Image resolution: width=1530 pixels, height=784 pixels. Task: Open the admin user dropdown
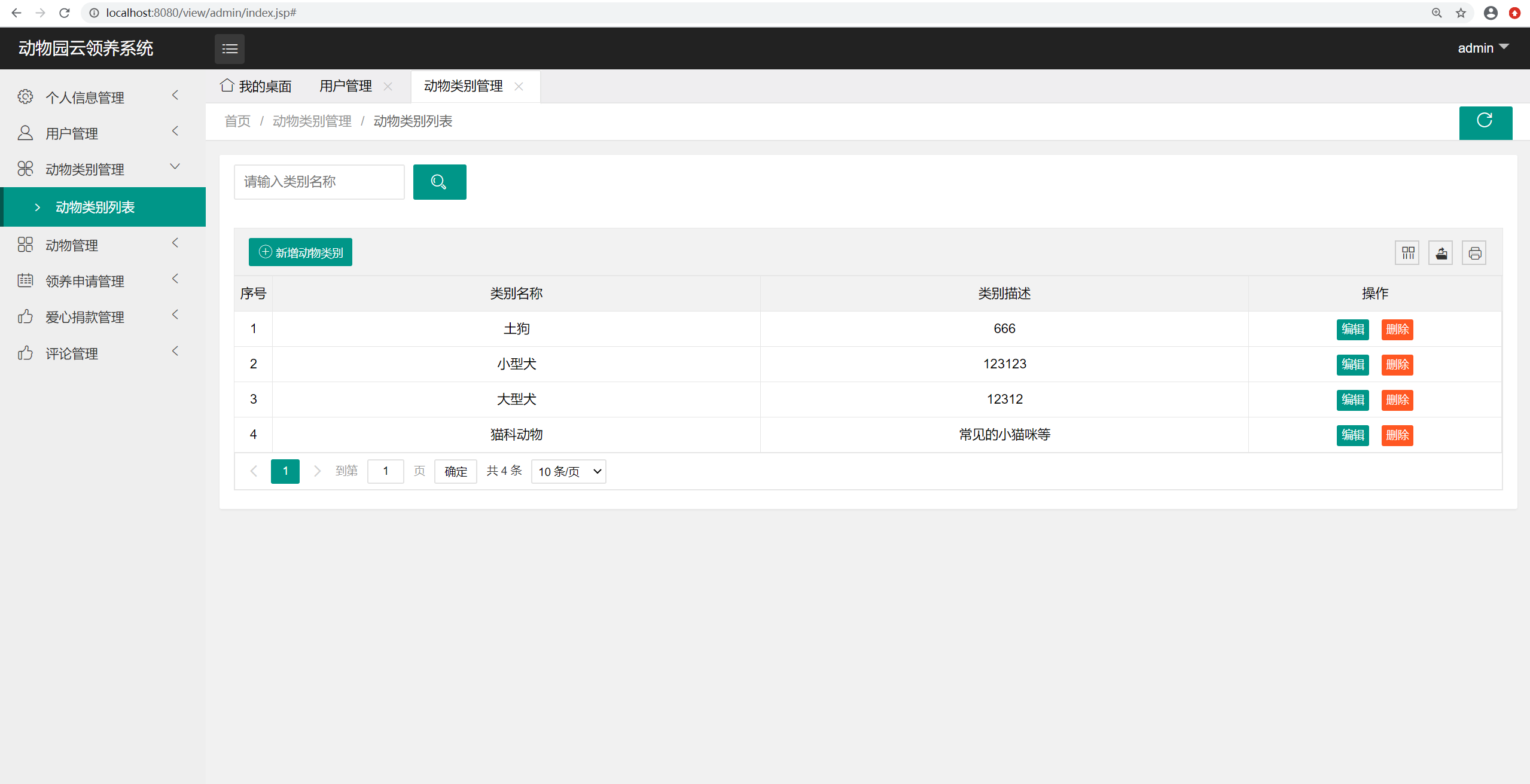1482,48
